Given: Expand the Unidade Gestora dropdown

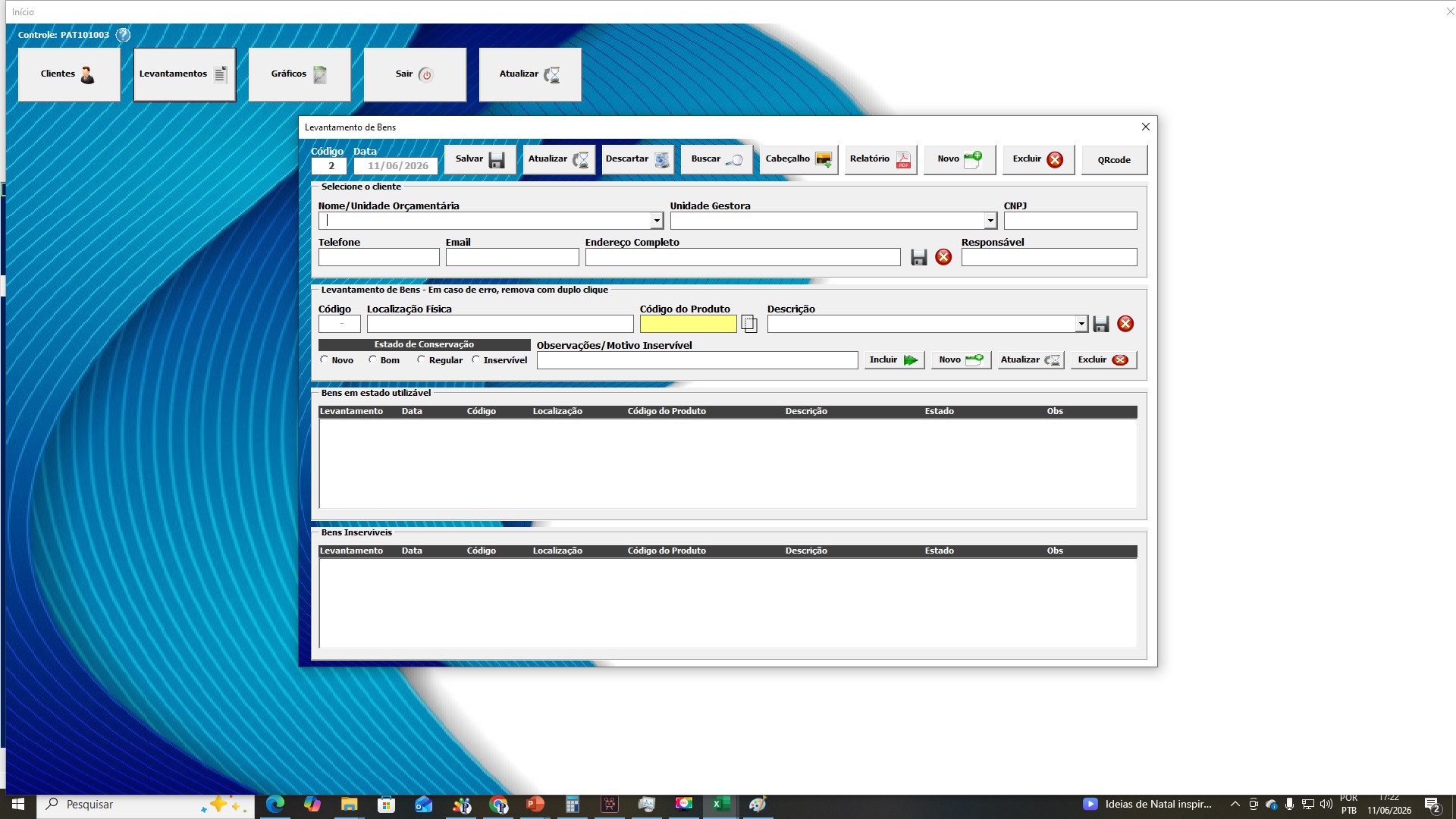Looking at the screenshot, I should click(x=990, y=221).
